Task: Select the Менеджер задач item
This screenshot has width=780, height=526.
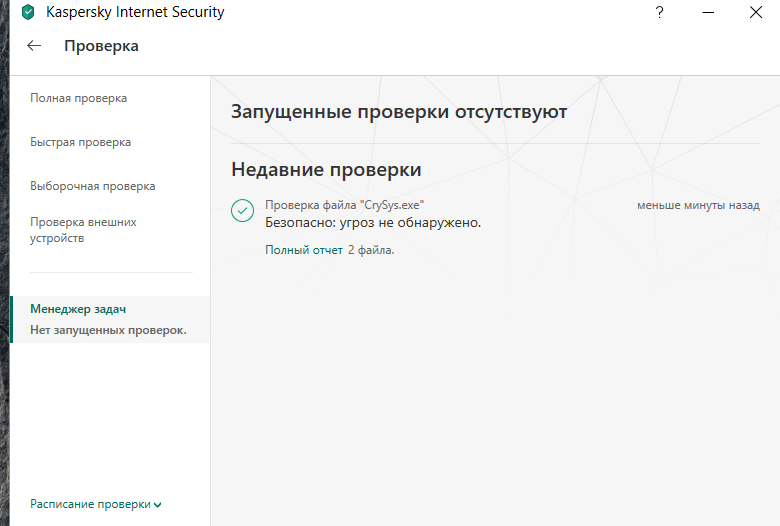Action: click(x=79, y=309)
